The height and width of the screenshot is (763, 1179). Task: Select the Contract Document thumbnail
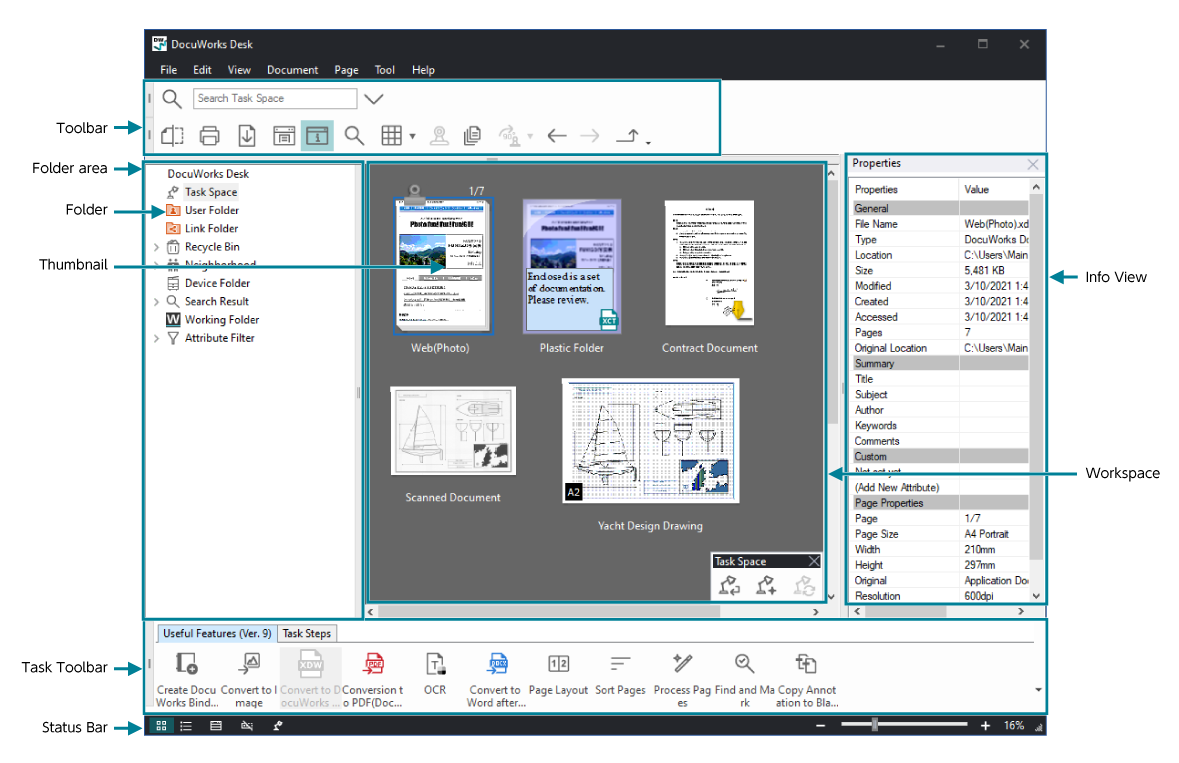[x=709, y=263]
